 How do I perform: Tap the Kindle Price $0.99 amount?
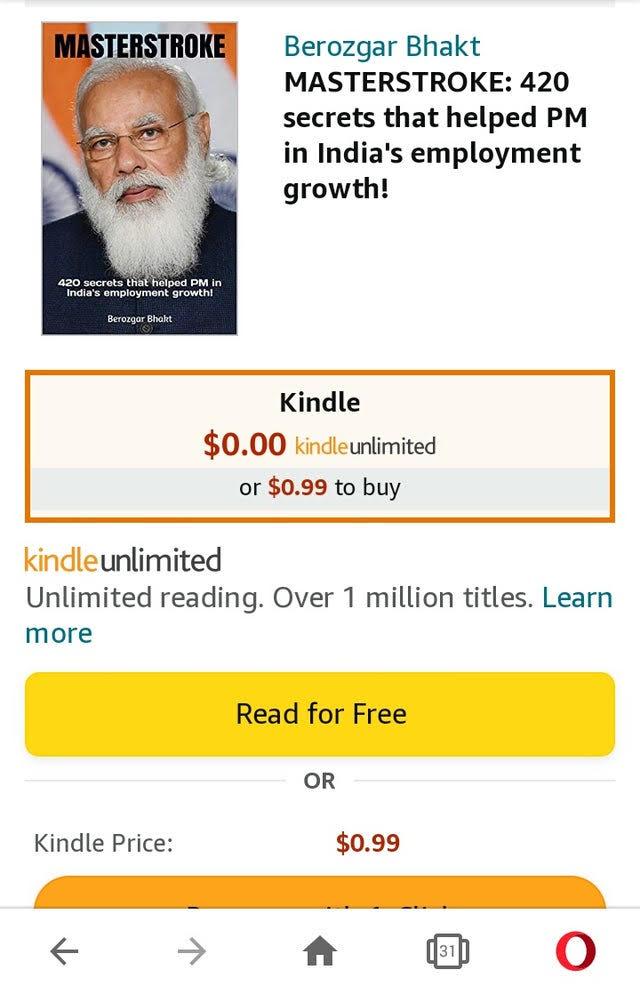pos(368,843)
